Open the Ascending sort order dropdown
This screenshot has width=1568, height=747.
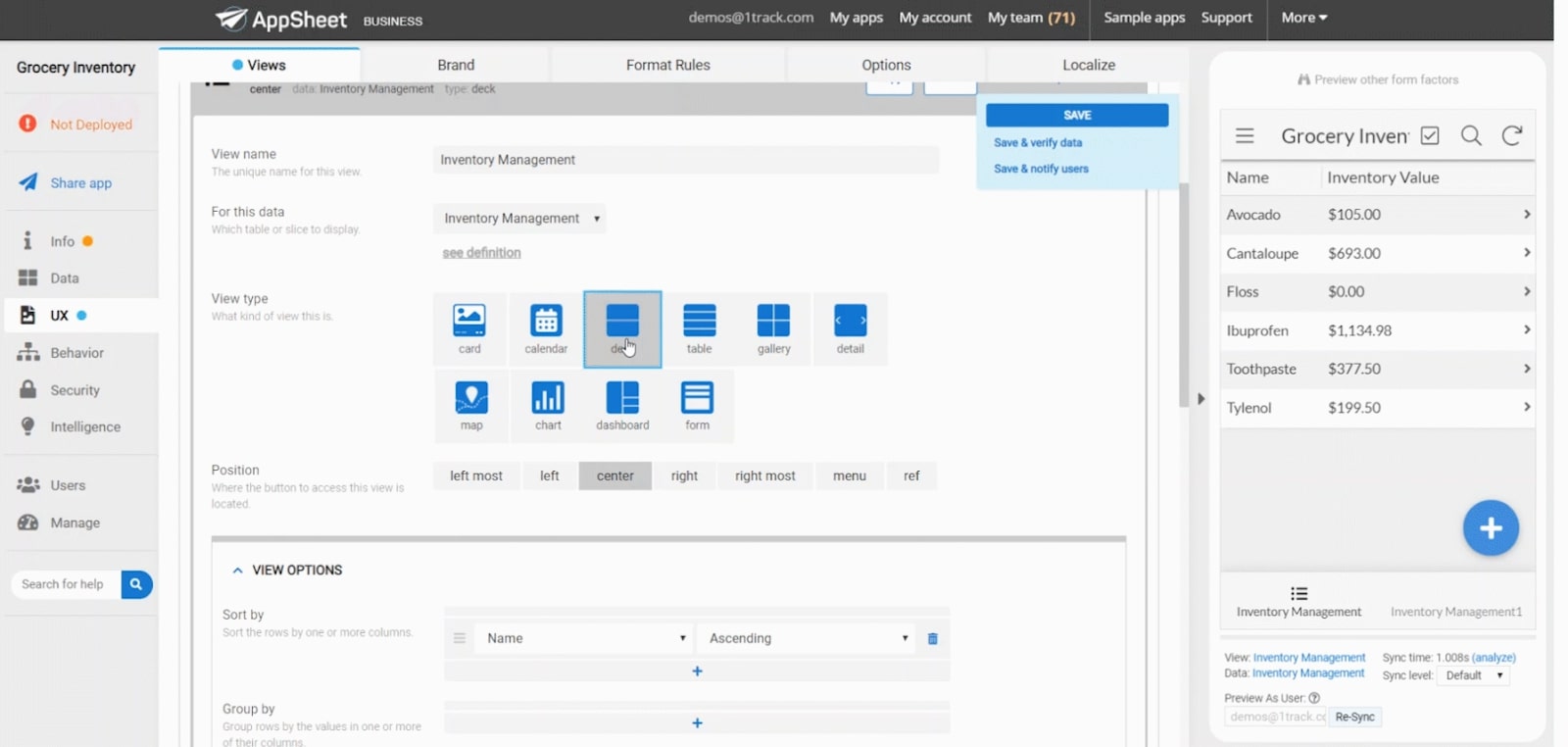(807, 638)
